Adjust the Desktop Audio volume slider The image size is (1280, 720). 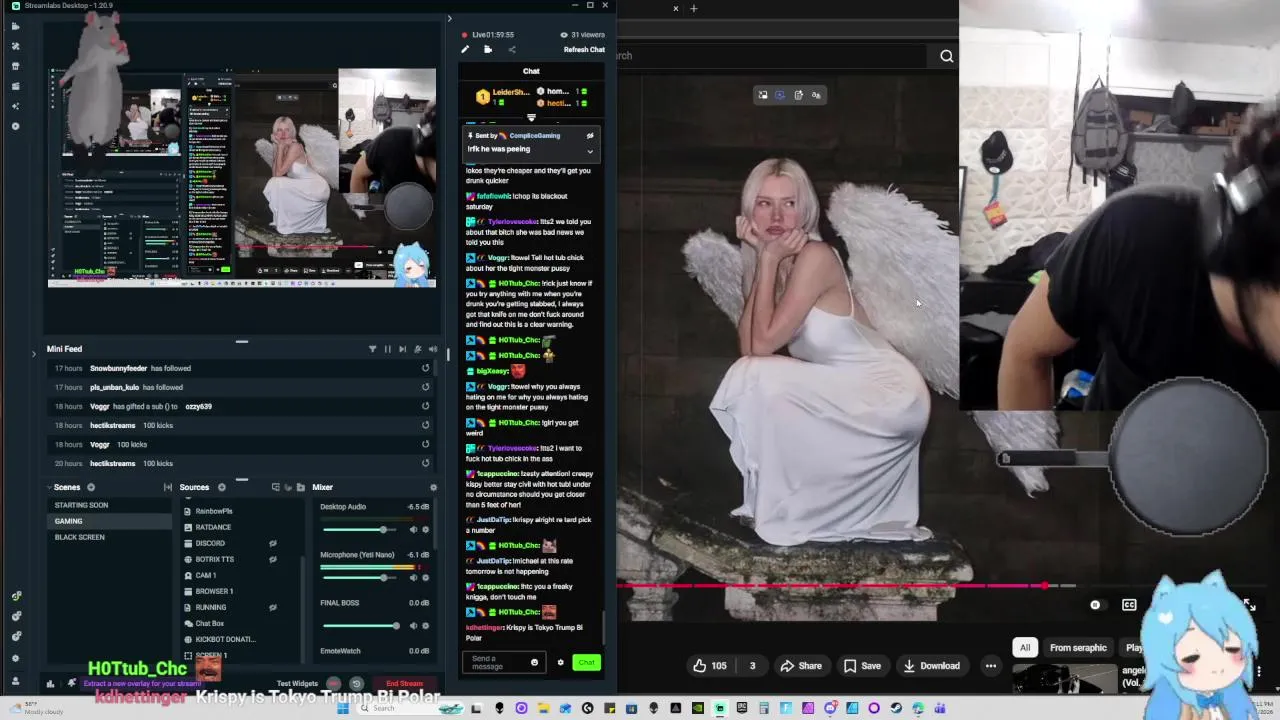361,529
